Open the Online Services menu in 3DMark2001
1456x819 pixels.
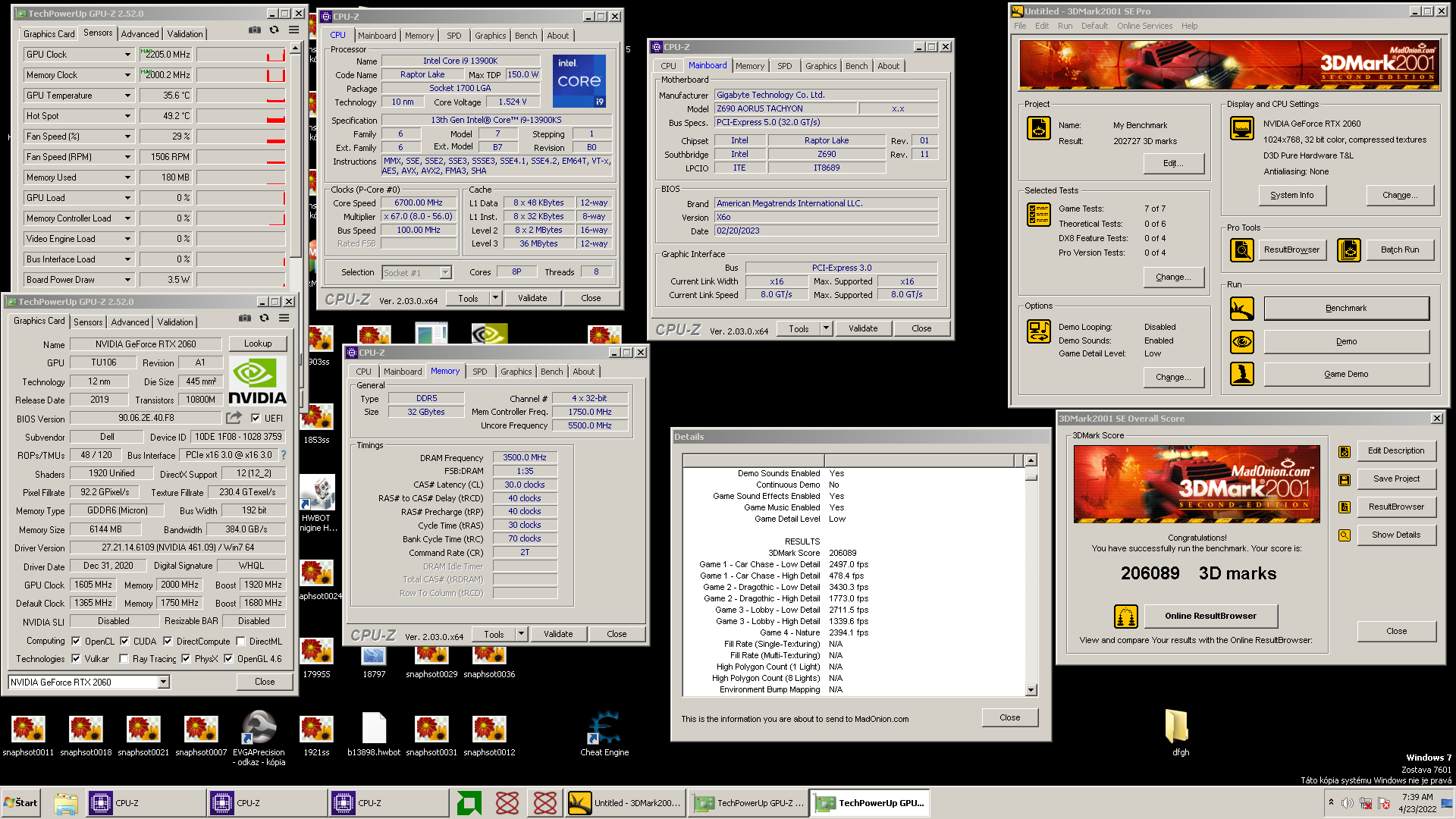(x=1144, y=26)
